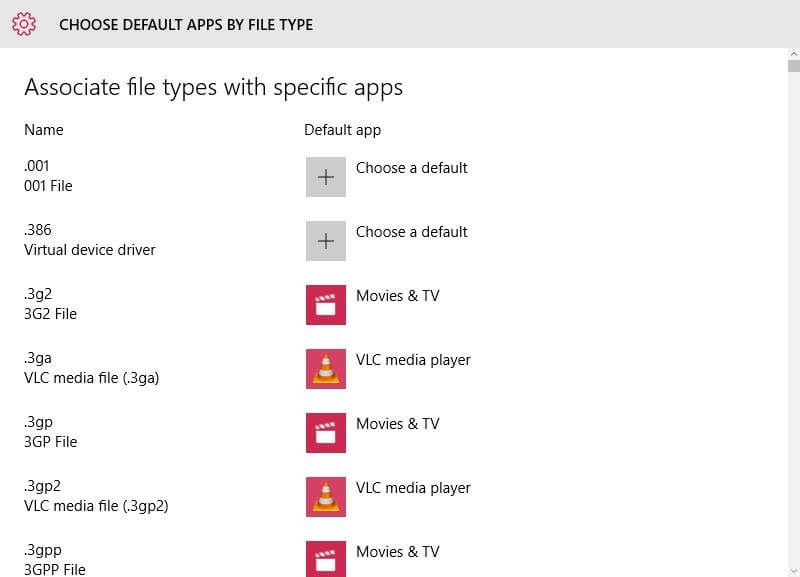Select the '3GP File' description
The height and width of the screenshot is (577, 800).
(51, 442)
